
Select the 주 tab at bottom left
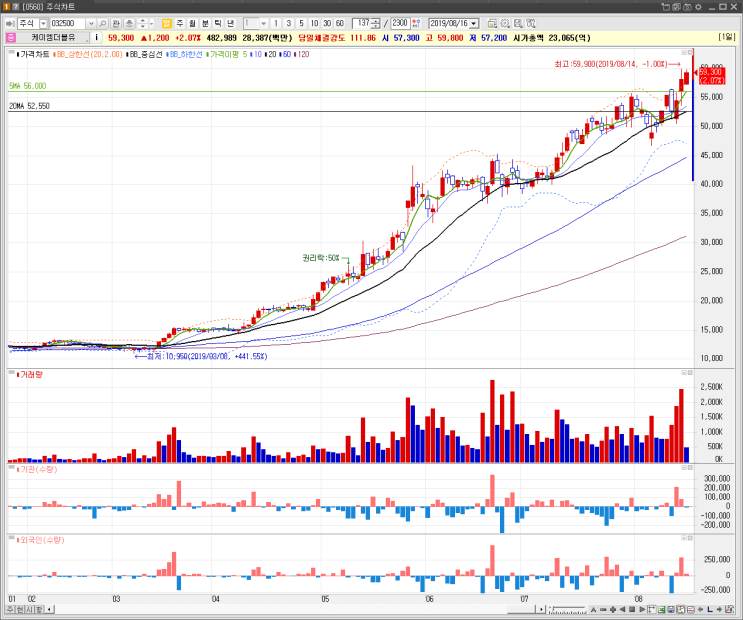[x=10, y=609]
